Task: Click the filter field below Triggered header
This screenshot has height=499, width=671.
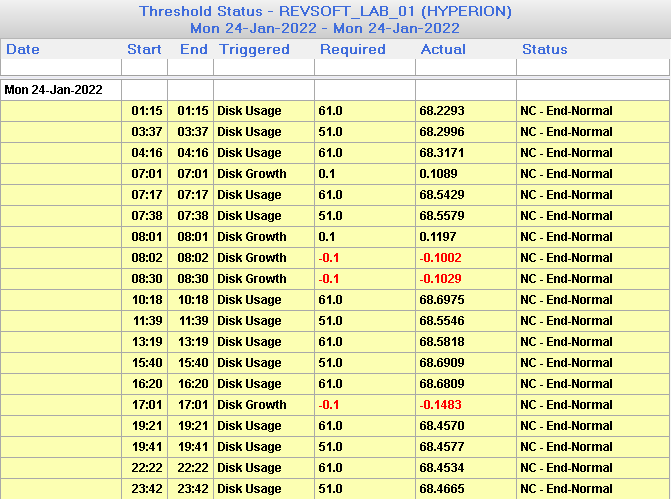Action: click(x=264, y=67)
